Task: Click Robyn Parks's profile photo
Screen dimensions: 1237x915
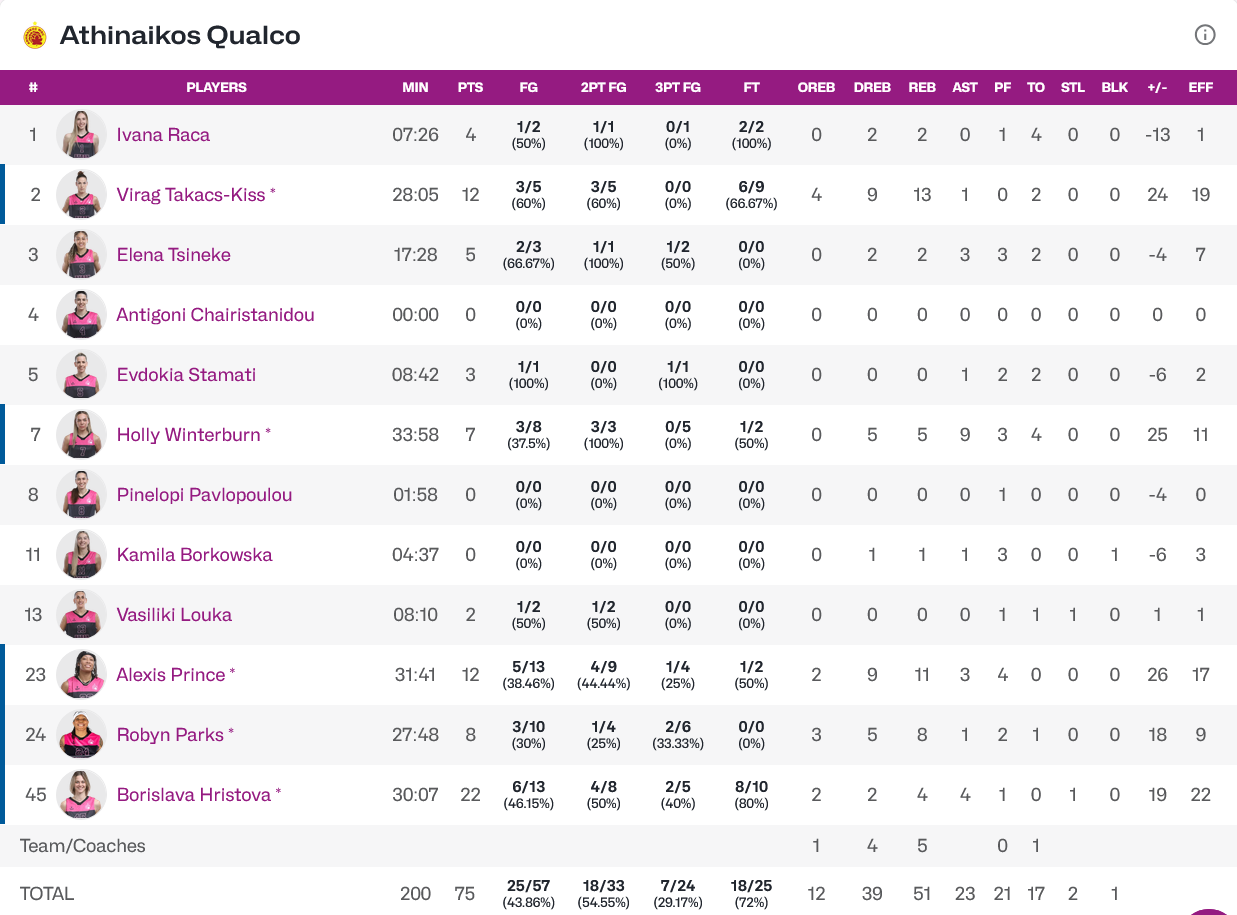Action: tap(81, 735)
